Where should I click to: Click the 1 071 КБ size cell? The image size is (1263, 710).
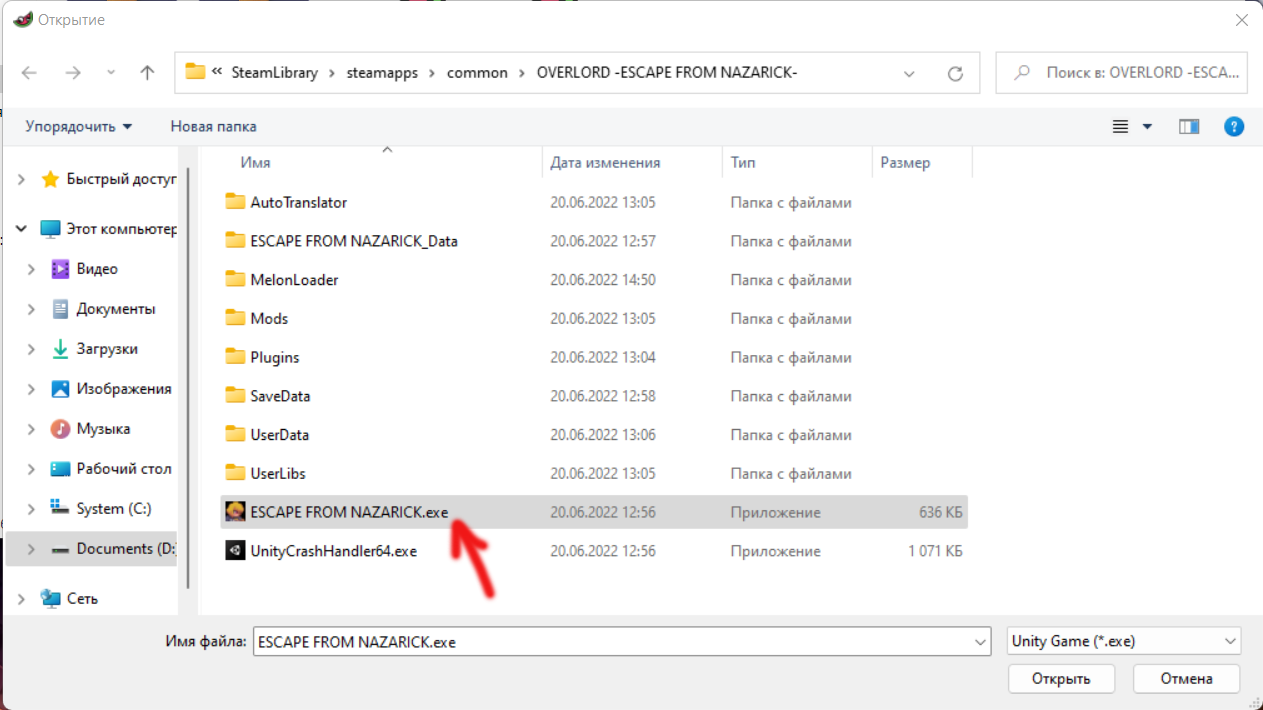pos(935,551)
